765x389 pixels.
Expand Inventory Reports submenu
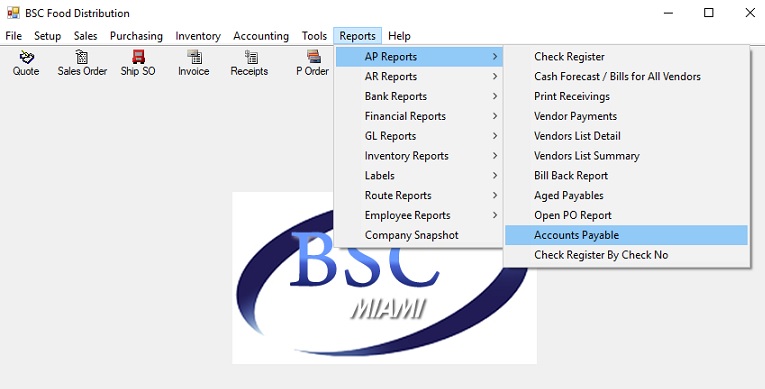(419, 156)
